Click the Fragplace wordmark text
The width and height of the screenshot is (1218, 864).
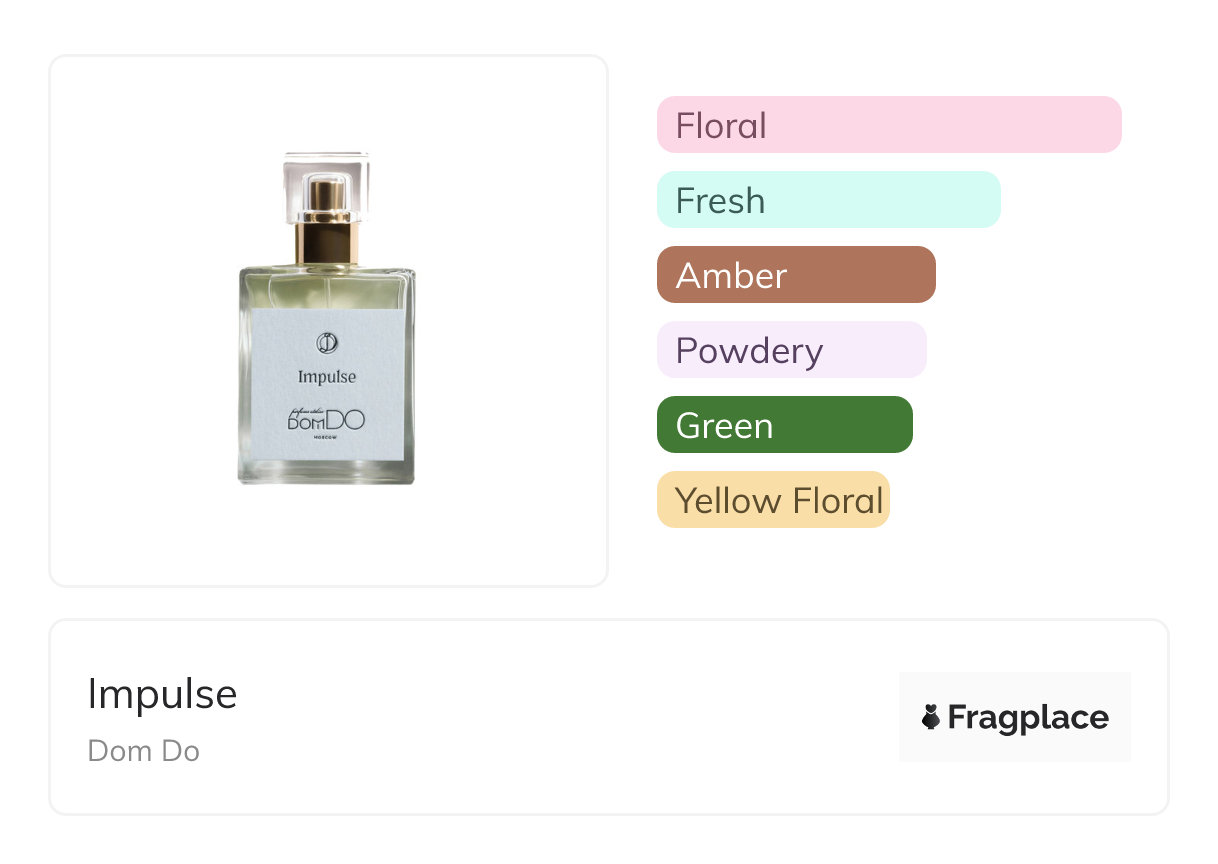1028,717
